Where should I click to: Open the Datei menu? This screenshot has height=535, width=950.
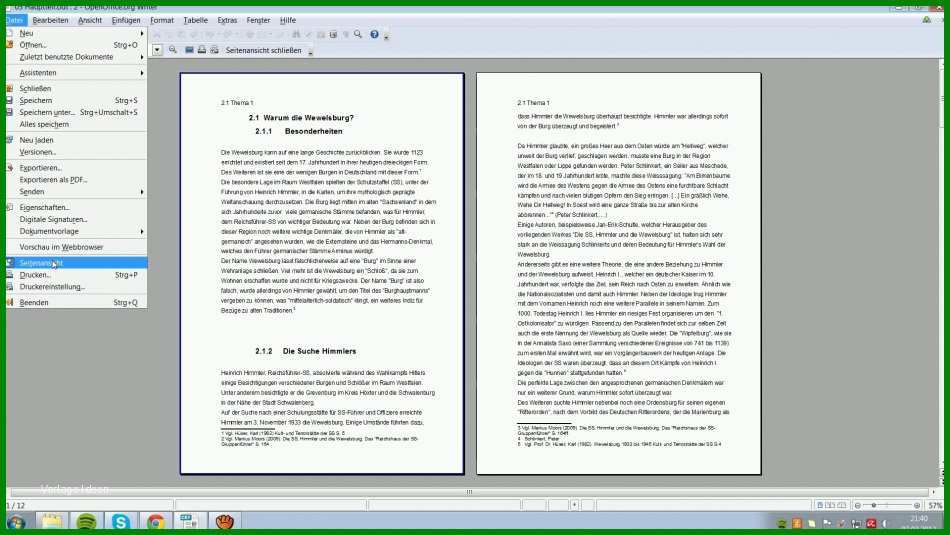15,20
